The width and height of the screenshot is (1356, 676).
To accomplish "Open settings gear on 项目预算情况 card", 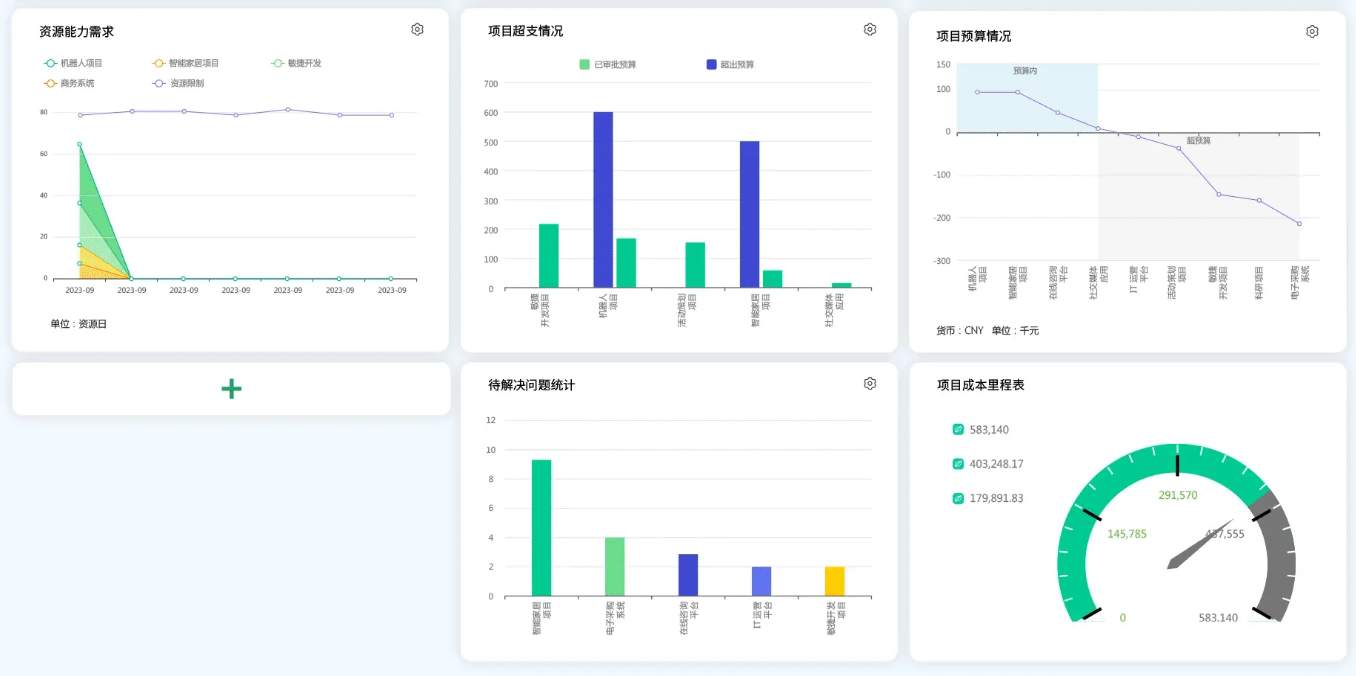I will pos(1312,31).
